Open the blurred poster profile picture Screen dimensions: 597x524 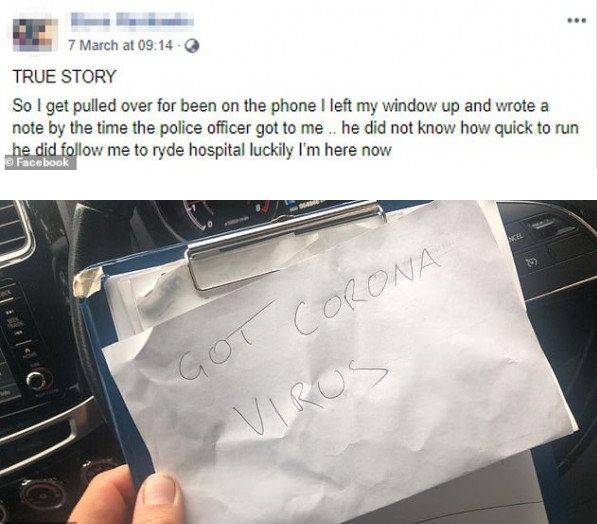(35, 34)
